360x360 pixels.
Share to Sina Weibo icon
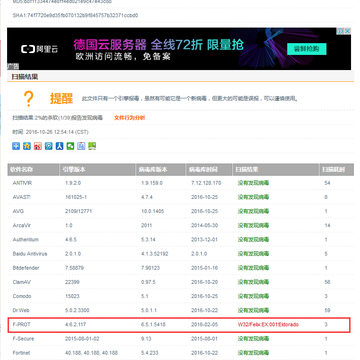pyautogui.click(x=38, y=146)
